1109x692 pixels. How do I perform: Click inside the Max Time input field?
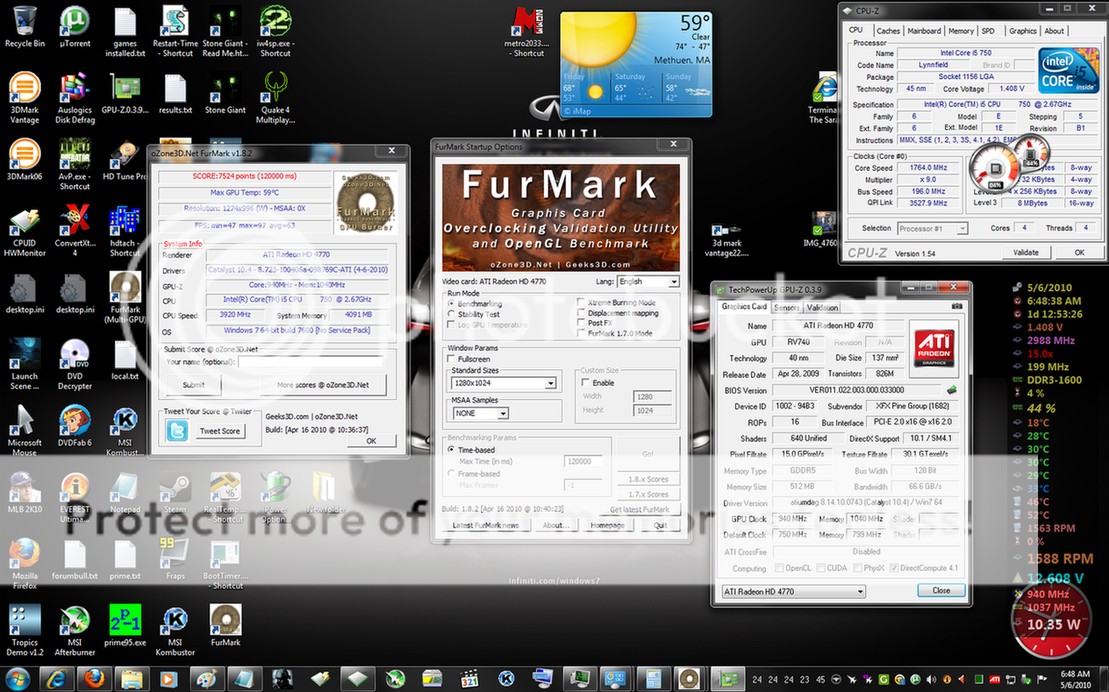pyautogui.click(x=583, y=461)
